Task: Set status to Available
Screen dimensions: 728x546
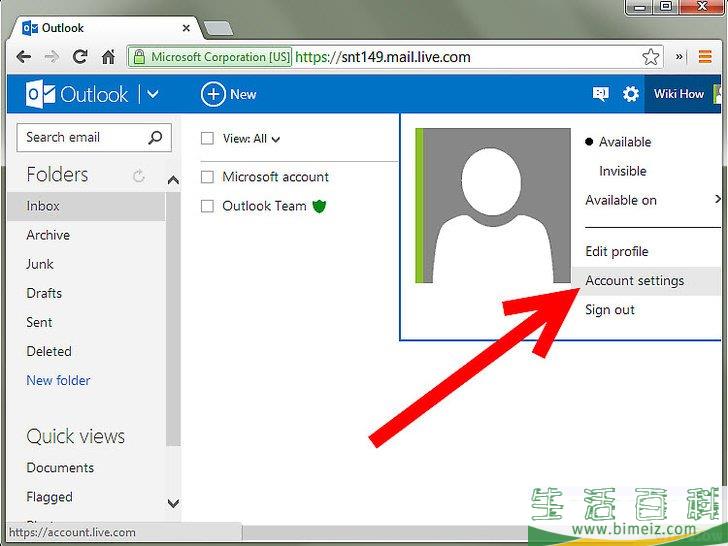Action: click(x=624, y=142)
